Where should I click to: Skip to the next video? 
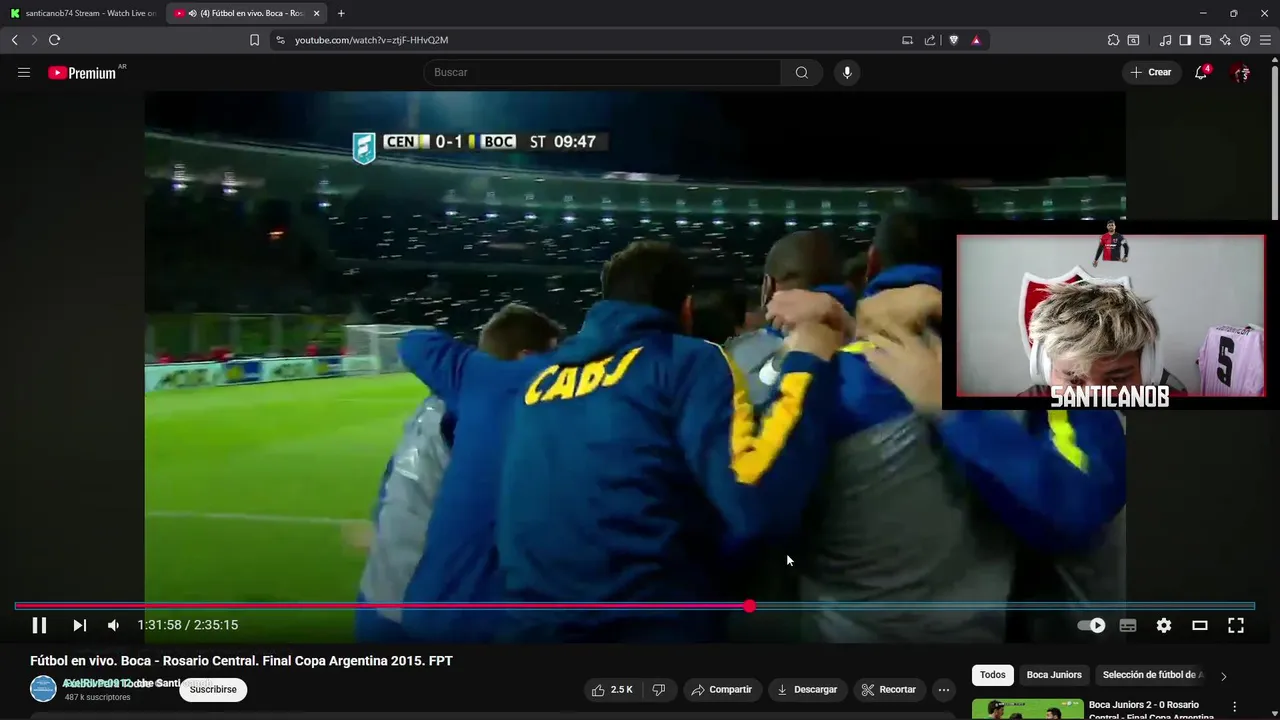79,625
